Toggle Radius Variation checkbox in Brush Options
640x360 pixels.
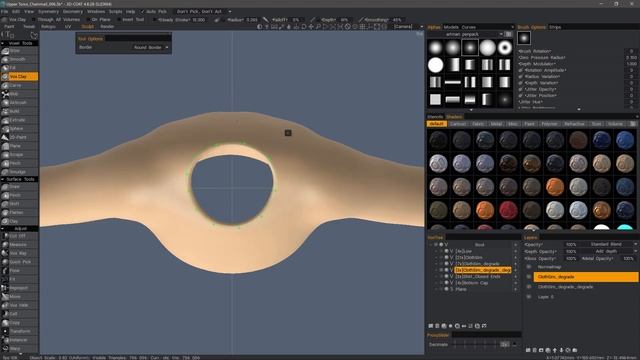pyautogui.click(x=520, y=76)
